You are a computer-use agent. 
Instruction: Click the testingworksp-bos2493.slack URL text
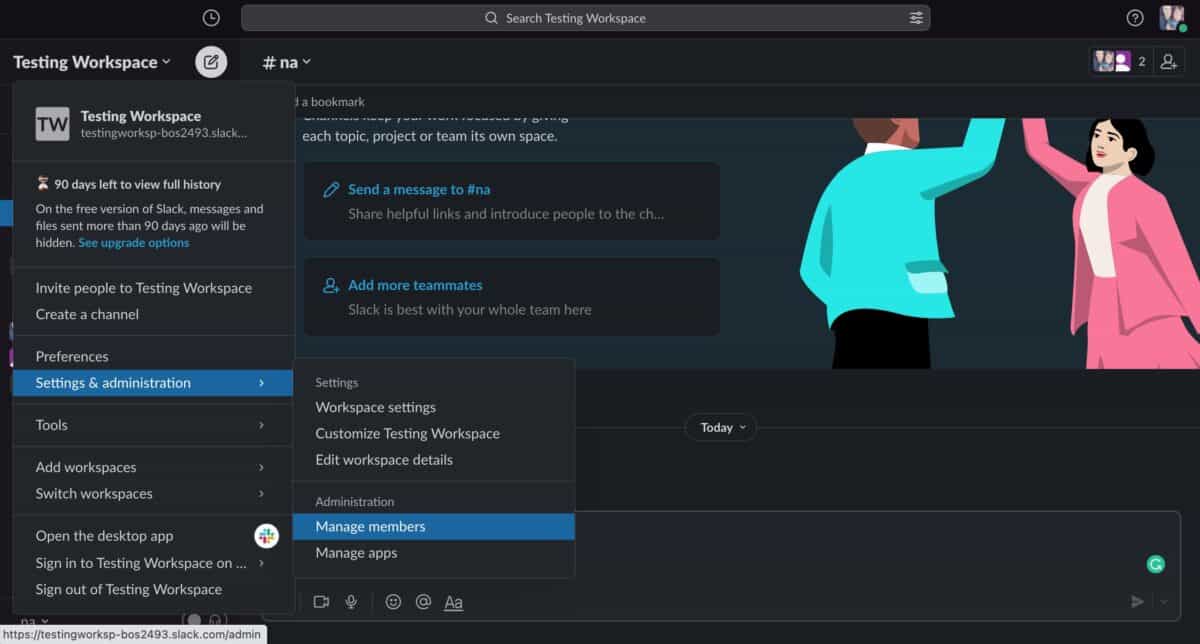point(164,133)
